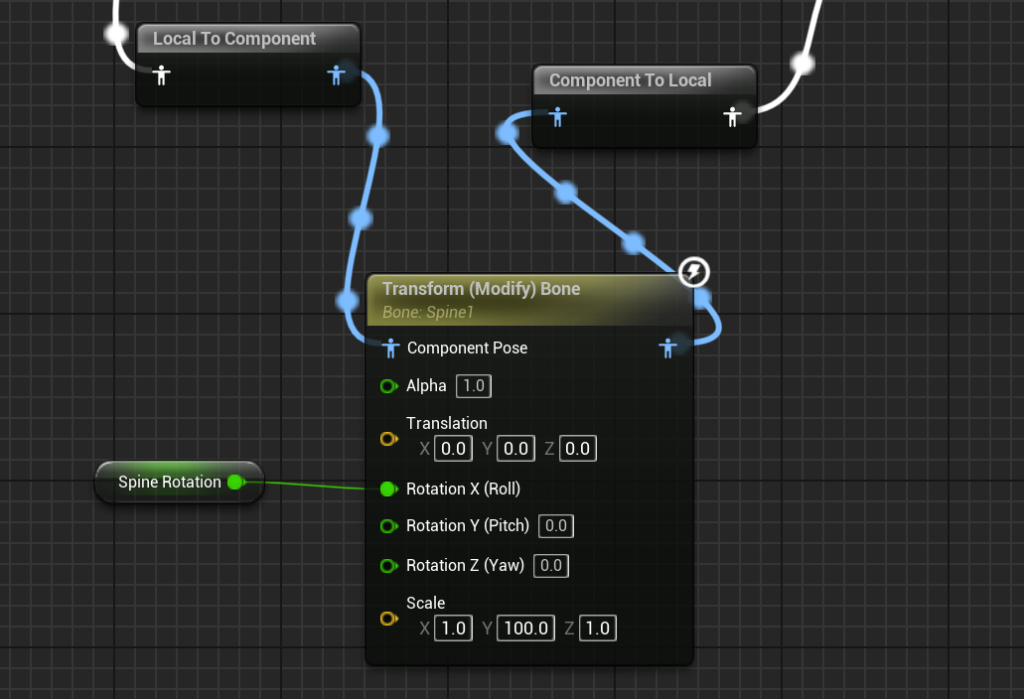Image resolution: width=1024 pixels, height=699 pixels.
Task: Click the Rotation Z (Yaw) pin
Action: 388,566
